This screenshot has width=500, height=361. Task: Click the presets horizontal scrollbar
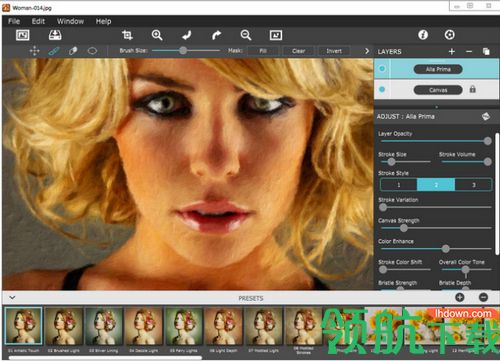105,358
